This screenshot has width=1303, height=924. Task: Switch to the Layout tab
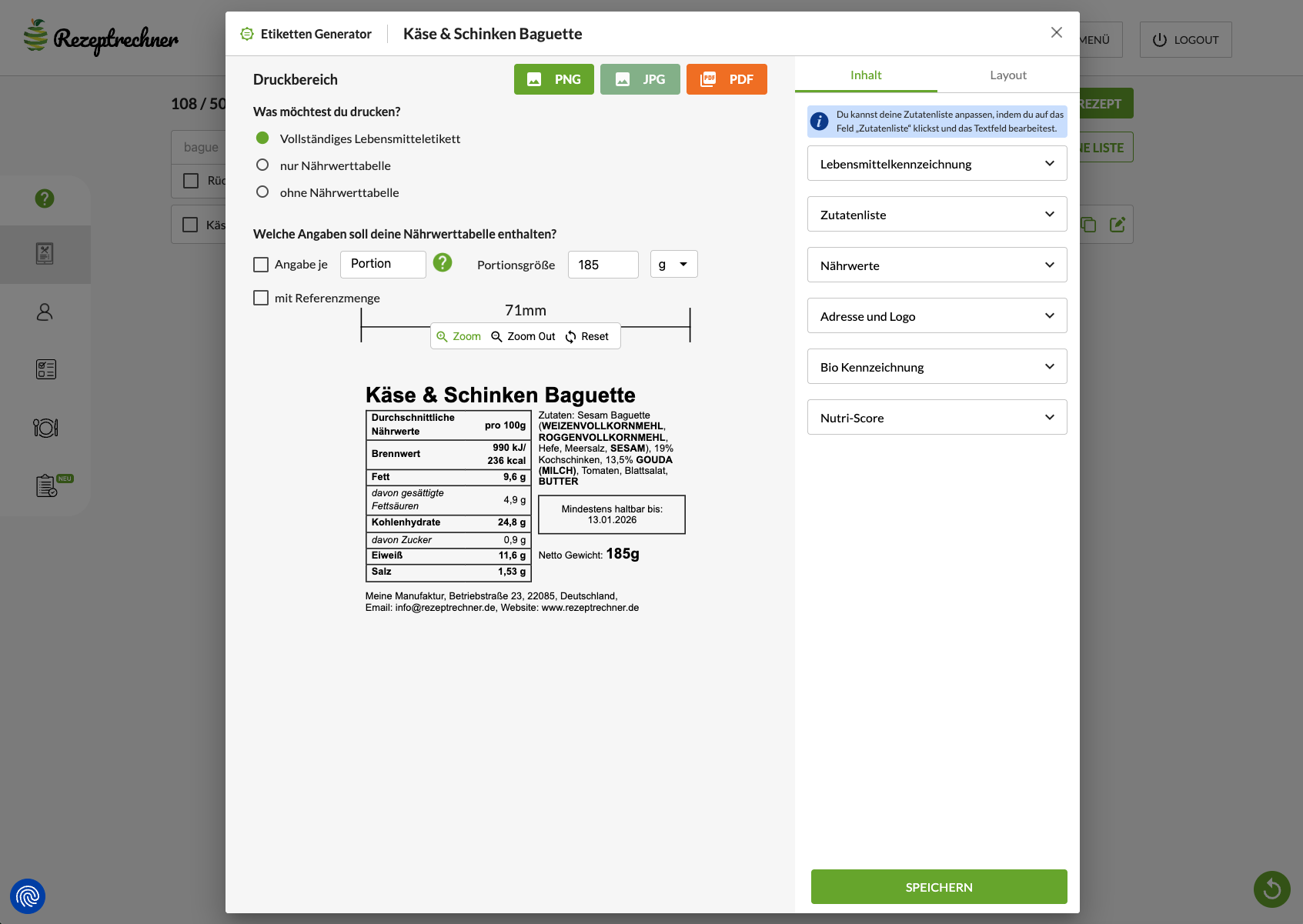(x=1007, y=75)
